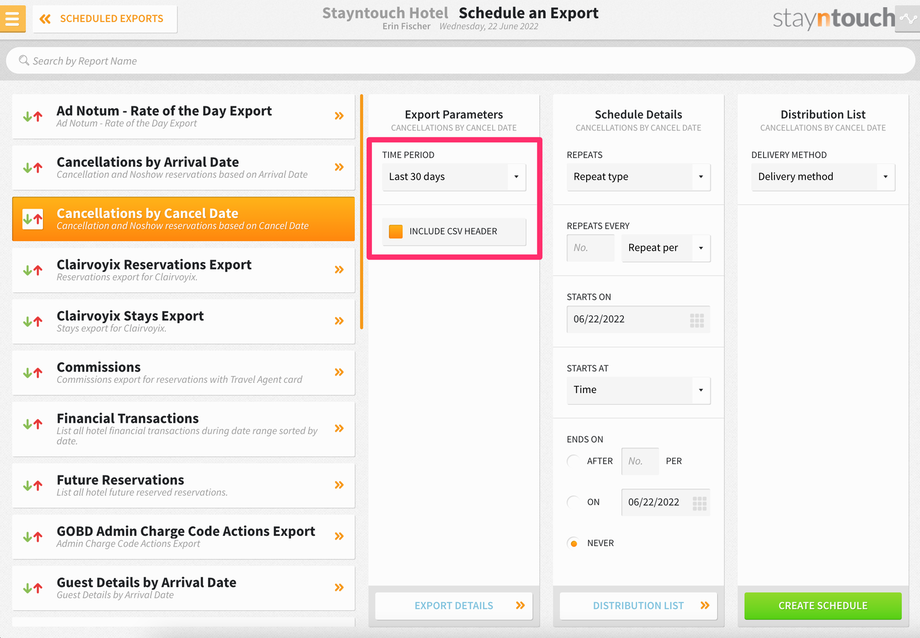This screenshot has width=920, height=638.
Task: Click arrows icon for Clairvoyix Stays Export
Action: [x=32, y=321]
